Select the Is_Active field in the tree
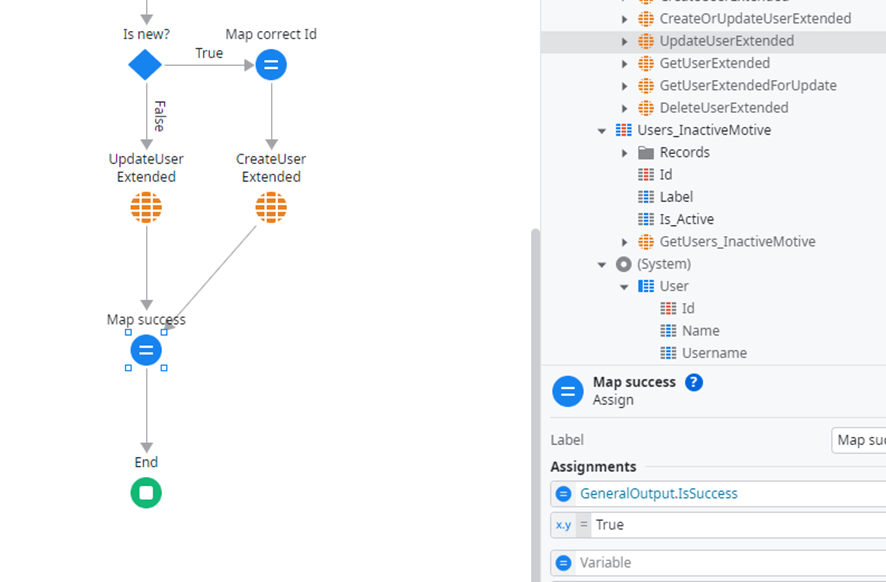Viewport: 886px width, 582px height. 686,218
